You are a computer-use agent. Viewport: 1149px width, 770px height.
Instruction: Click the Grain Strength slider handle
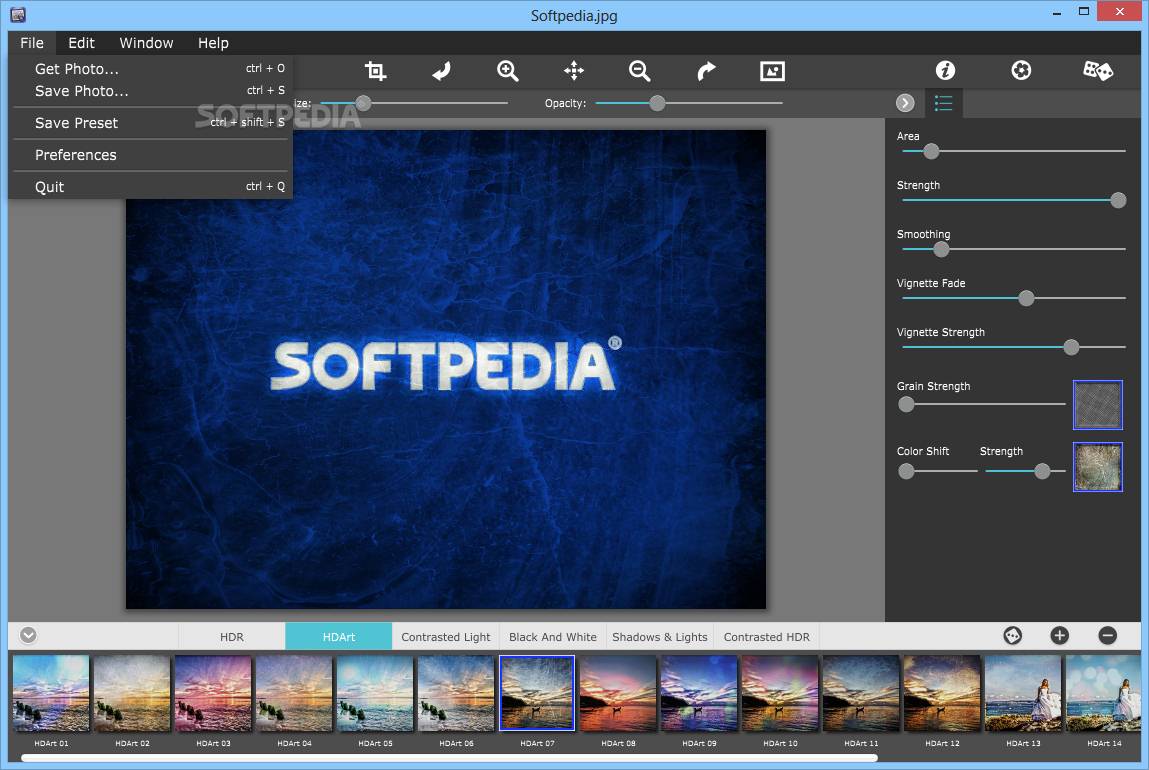click(906, 404)
